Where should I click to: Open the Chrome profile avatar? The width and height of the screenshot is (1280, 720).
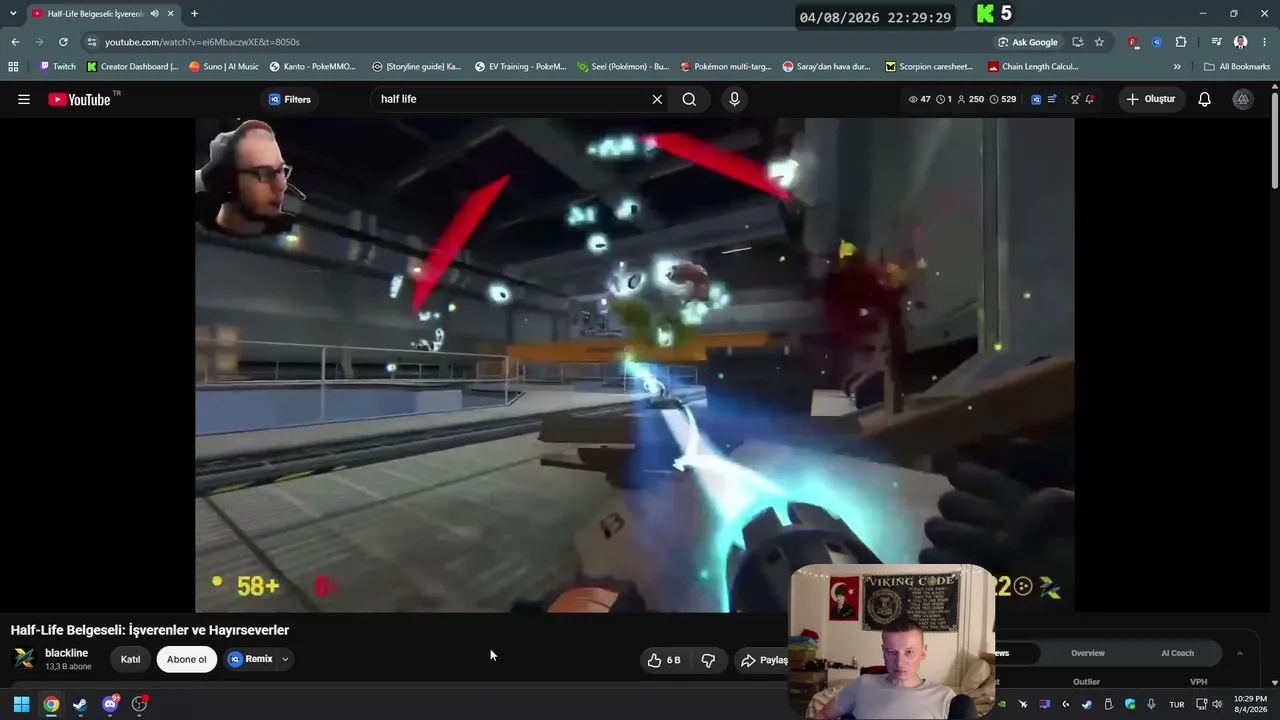click(x=1240, y=42)
